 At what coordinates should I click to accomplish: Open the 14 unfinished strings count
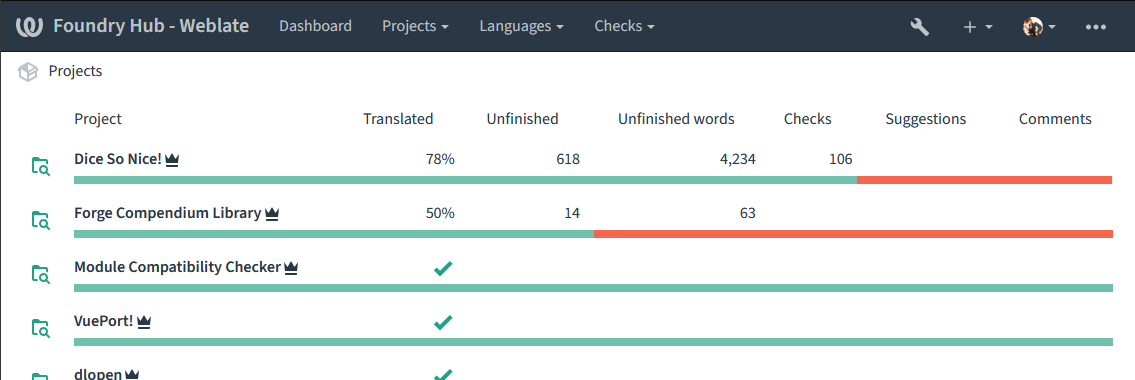point(572,213)
